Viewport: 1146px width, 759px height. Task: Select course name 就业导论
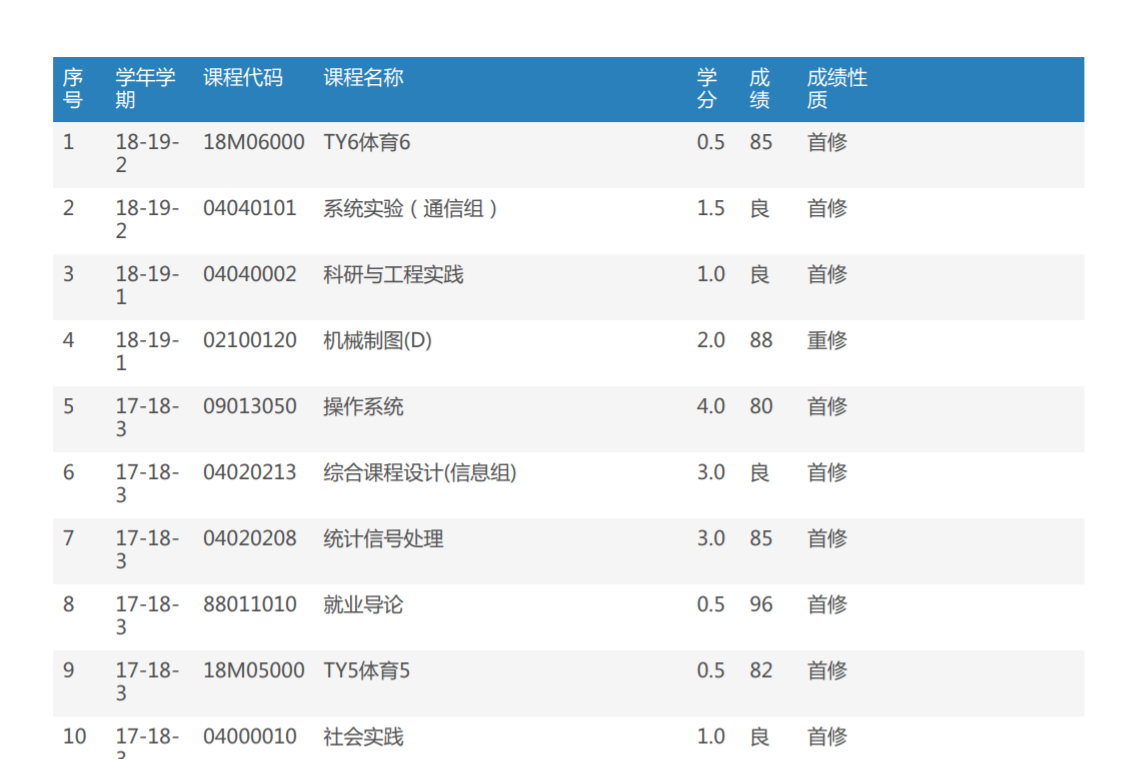363,605
